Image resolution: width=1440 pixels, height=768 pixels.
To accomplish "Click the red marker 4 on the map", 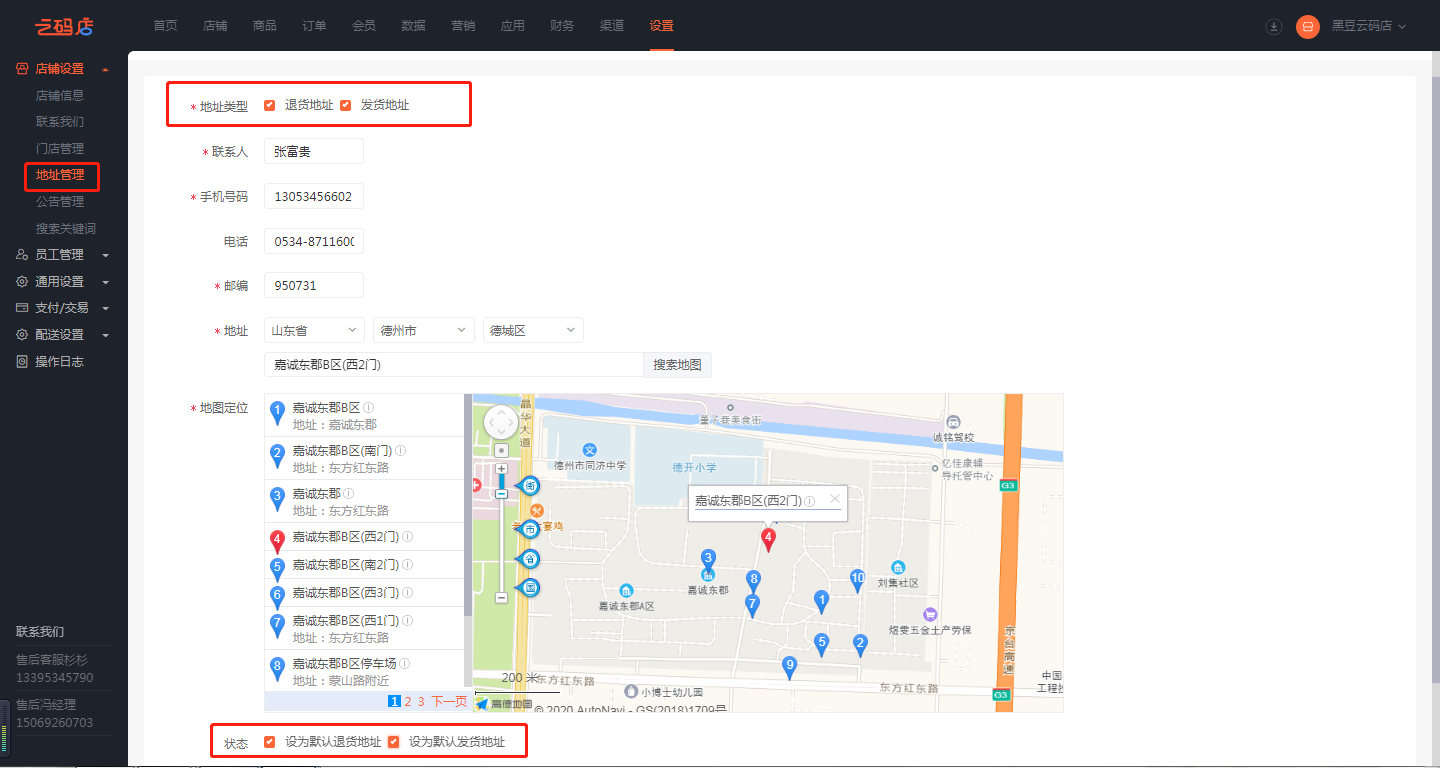I will 768,540.
